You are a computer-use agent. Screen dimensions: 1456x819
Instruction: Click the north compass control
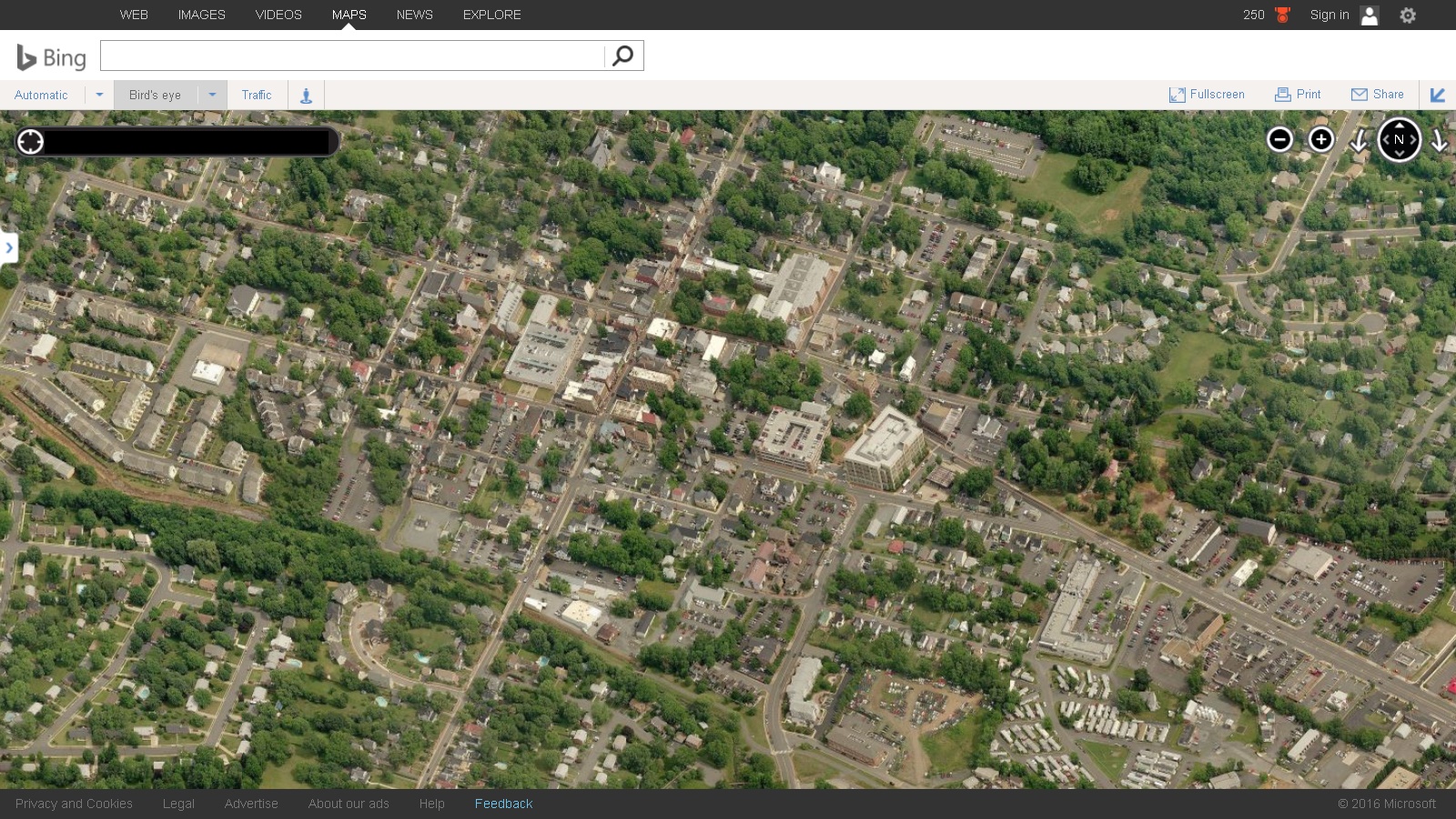tap(1400, 139)
